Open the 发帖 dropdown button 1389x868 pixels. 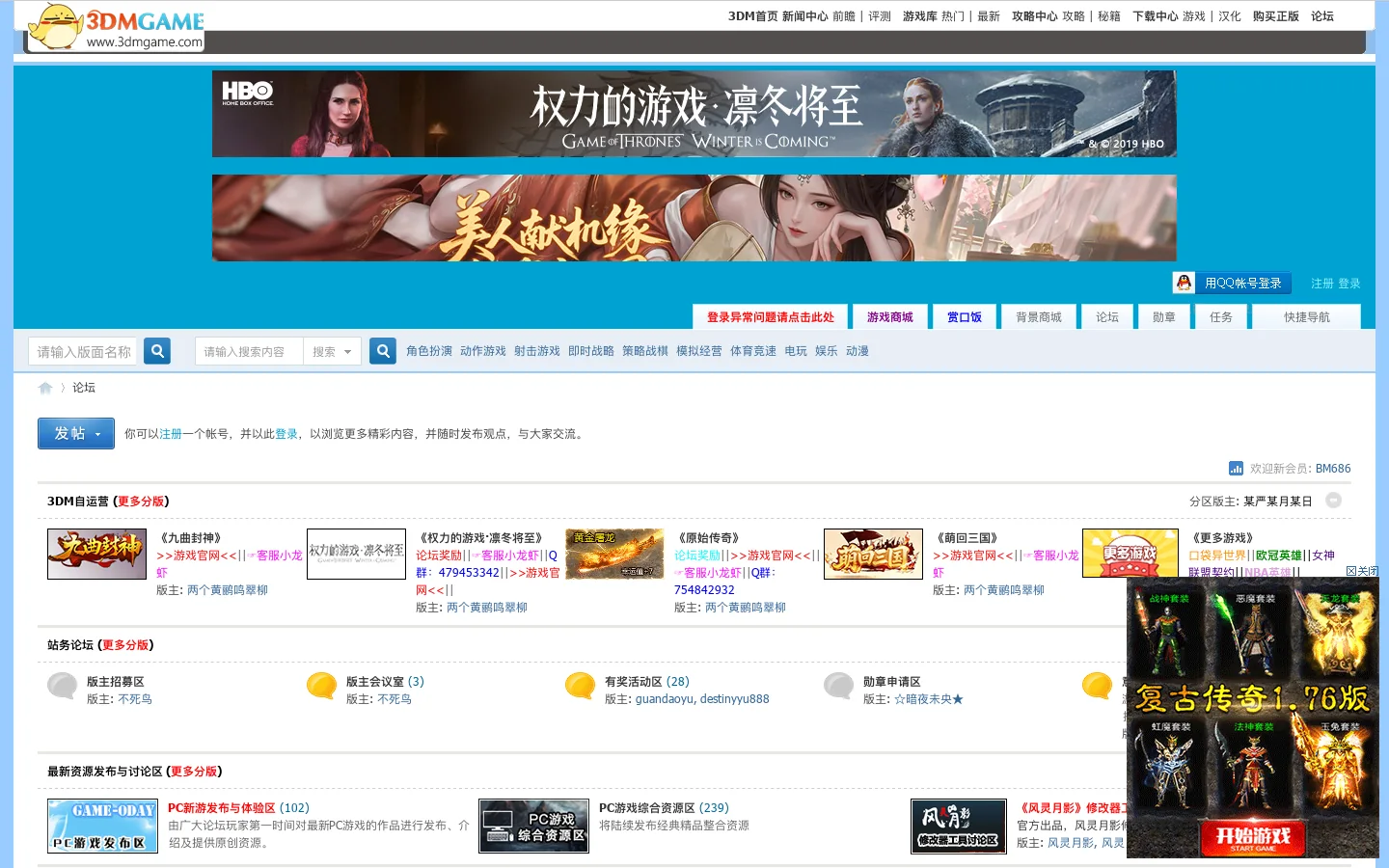coord(76,434)
